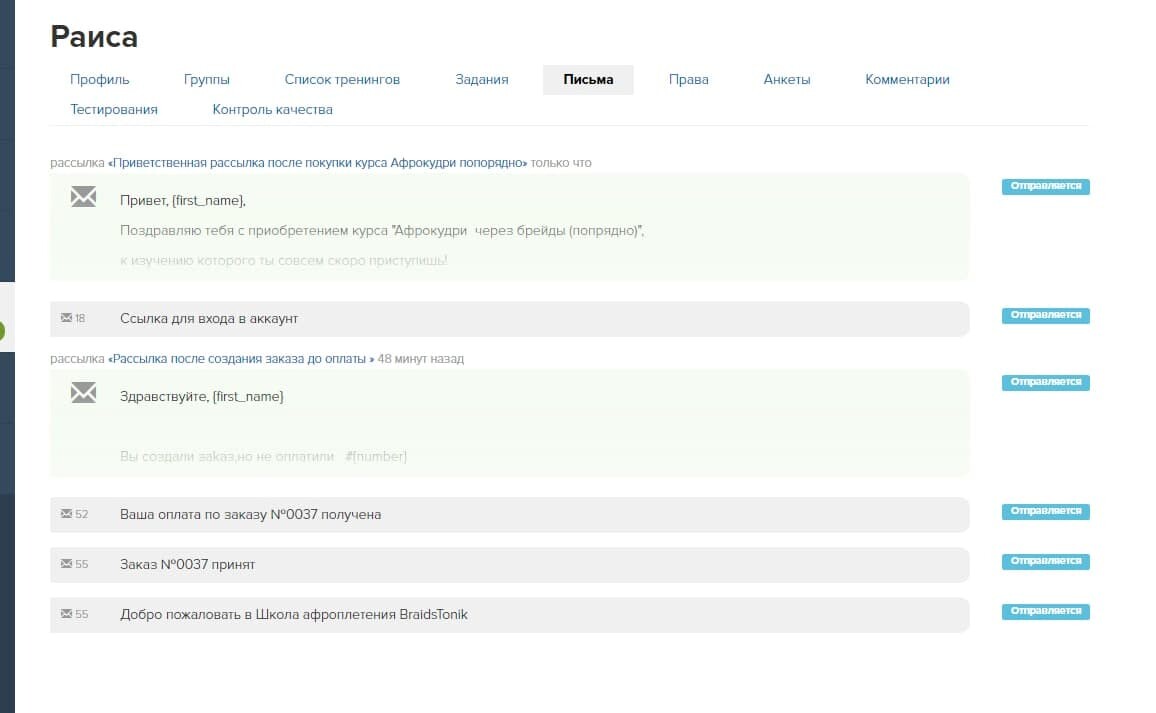Select the Письма tab
This screenshot has width=1156, height=713.
pyautogui.click(x=588, y=80)
